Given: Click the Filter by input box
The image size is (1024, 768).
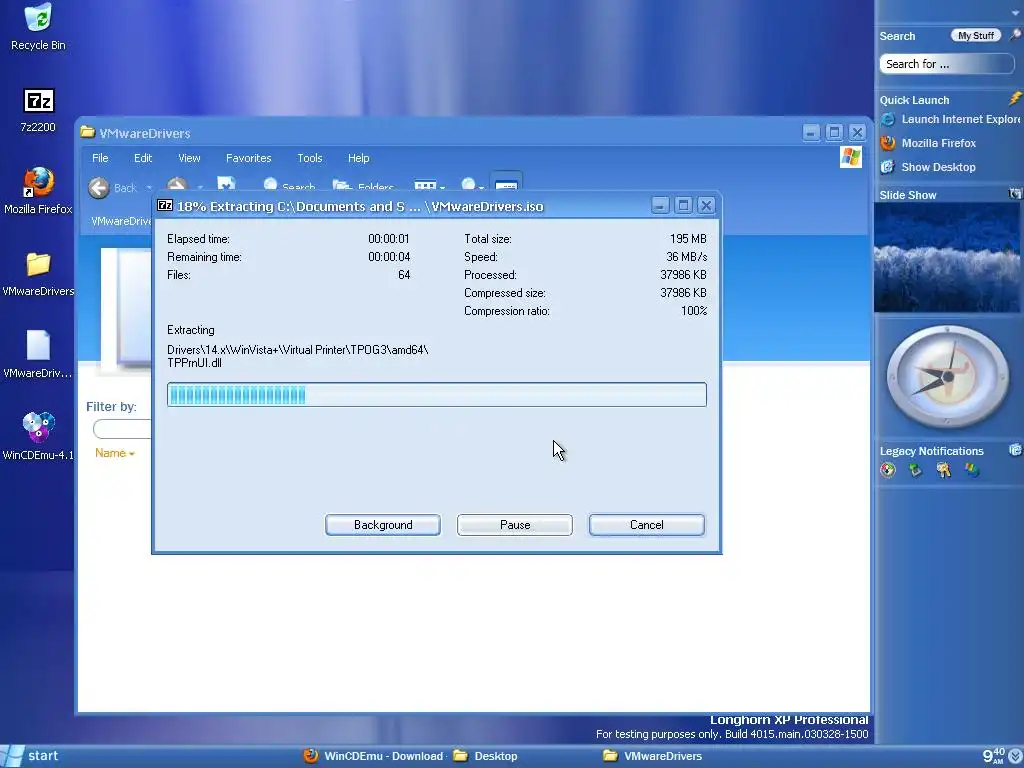Looking at the screenshot, I should [x=122, y=429].
